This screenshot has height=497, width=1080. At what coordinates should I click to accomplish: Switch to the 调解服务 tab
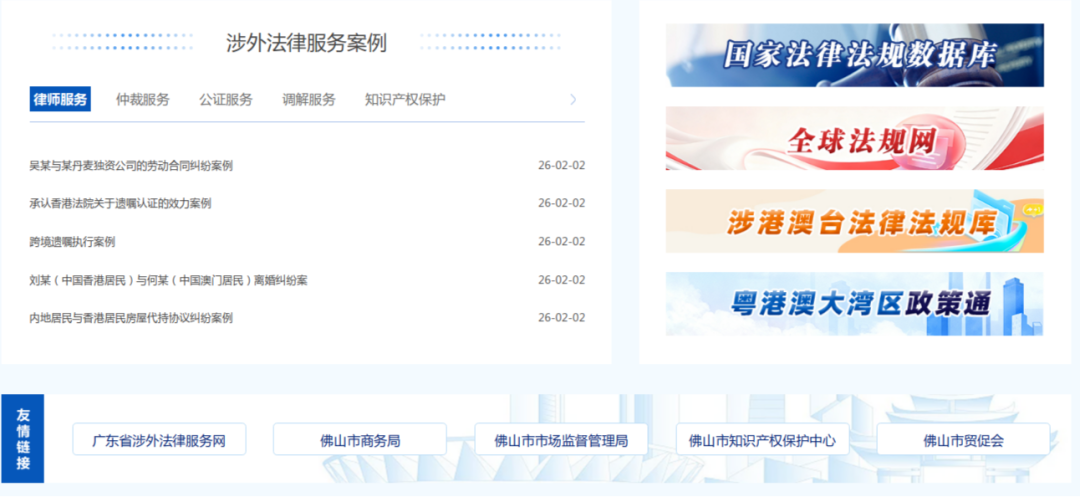point(309,99)
